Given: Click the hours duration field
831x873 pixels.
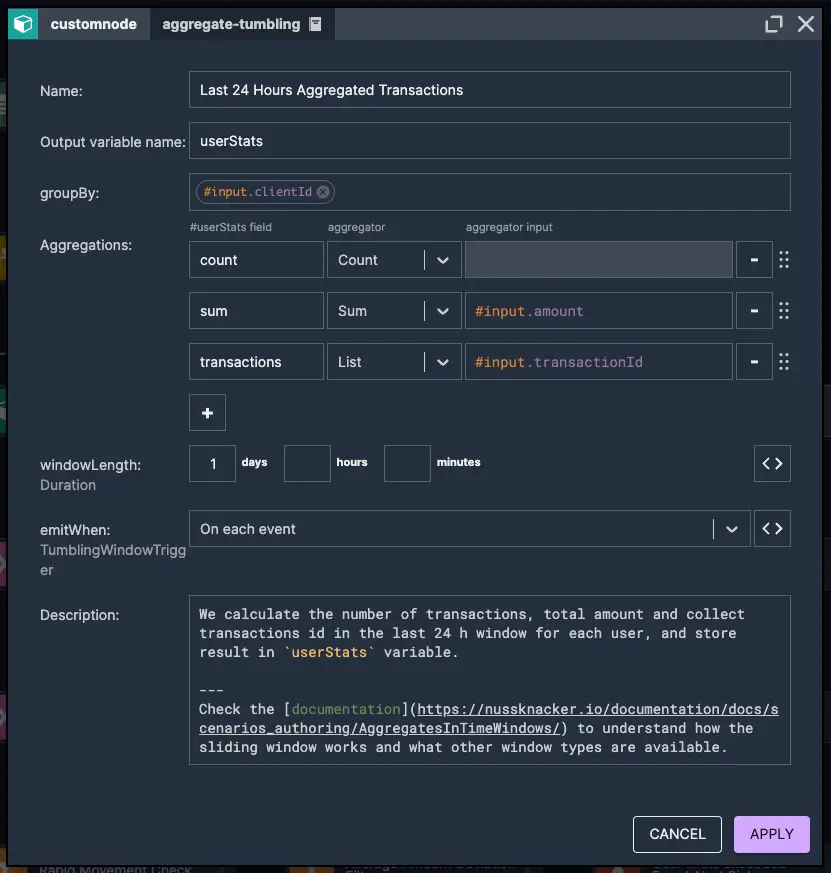Looking at the screenshot, I should click(307, 463).
